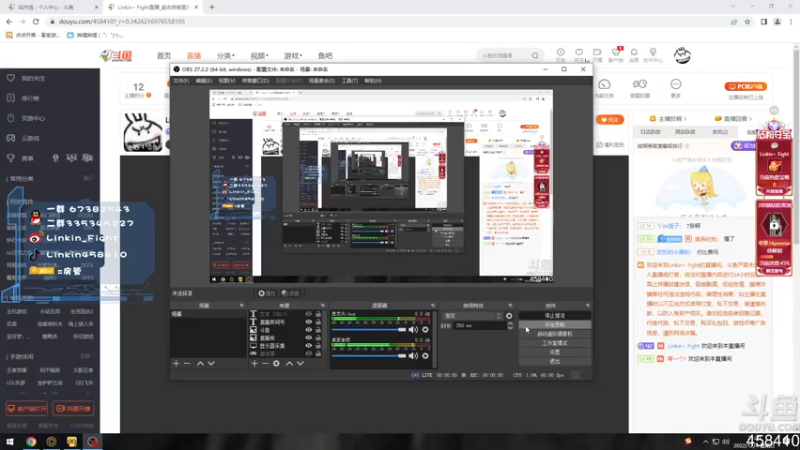
Task: Move the selected source up
Action: (x=289, y=363)
